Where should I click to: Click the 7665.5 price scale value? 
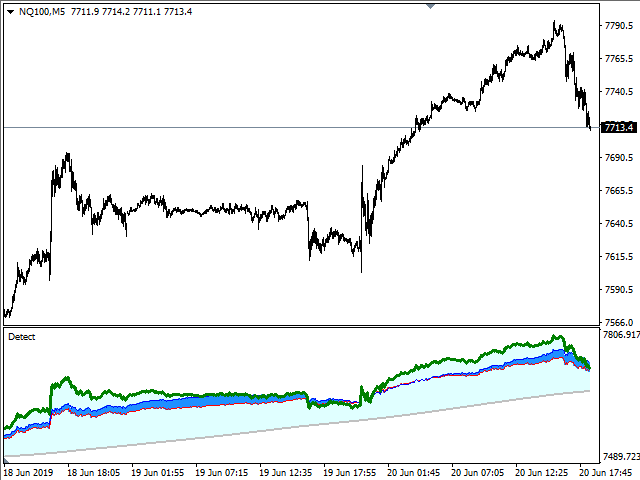click(619, 191)
